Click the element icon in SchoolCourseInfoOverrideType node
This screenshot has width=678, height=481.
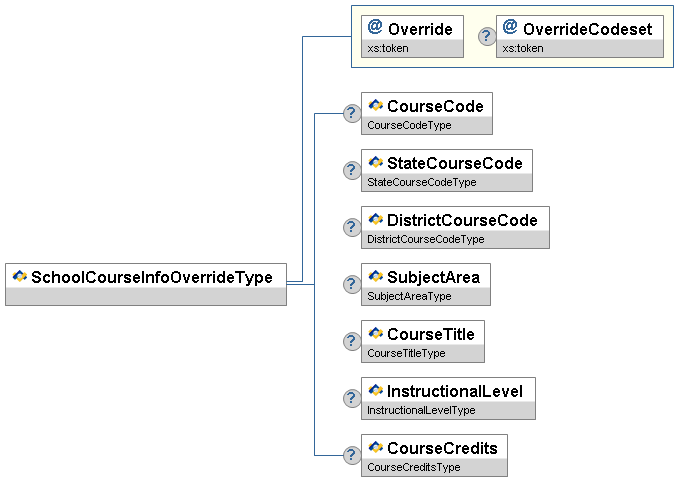20,277
